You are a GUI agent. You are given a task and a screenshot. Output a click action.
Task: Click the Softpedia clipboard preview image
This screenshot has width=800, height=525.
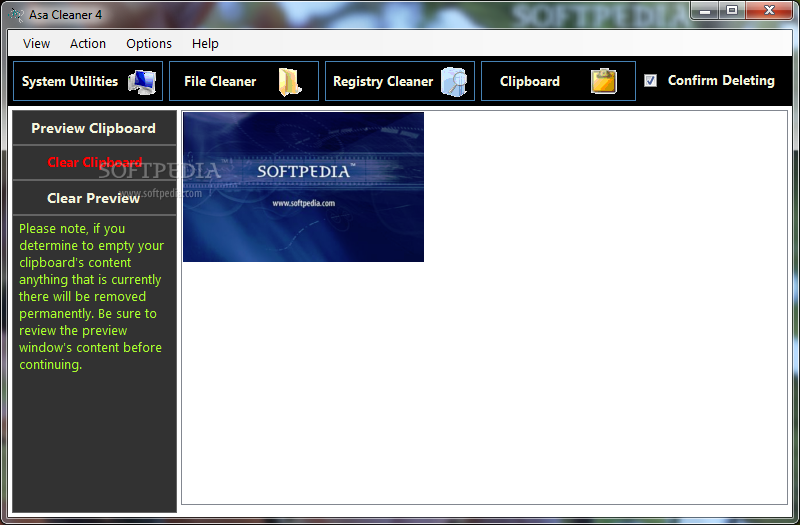click(x=304, y=187)
